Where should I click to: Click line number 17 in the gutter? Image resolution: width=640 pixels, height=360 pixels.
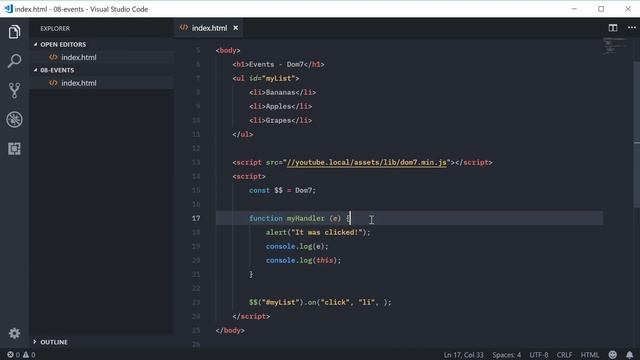coord(196,218)
